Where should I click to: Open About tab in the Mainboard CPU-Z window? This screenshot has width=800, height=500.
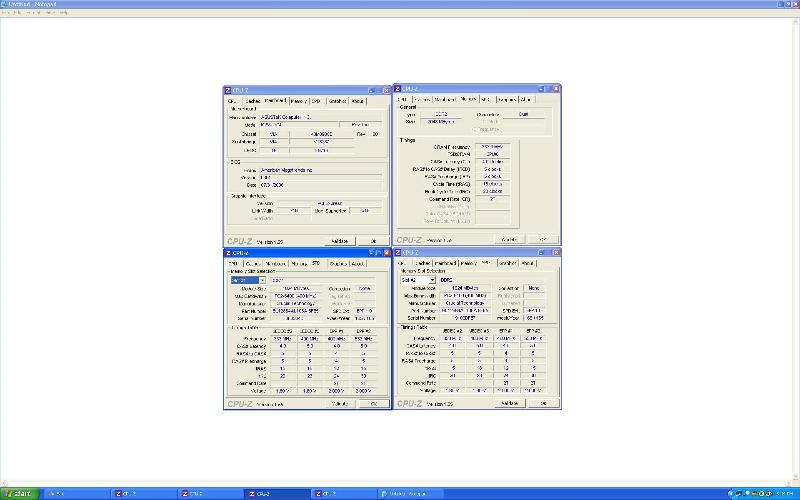tap(358, 101)
